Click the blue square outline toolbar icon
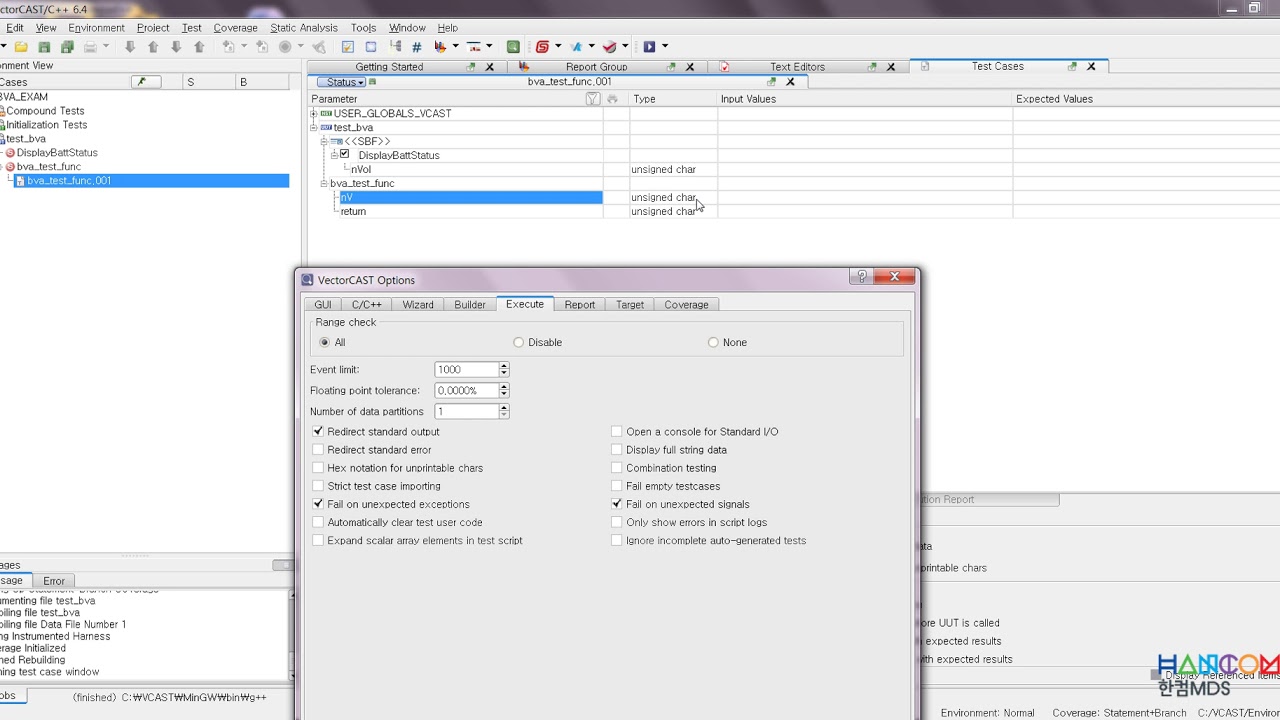 pyautogui.click(x=371, y=47)
